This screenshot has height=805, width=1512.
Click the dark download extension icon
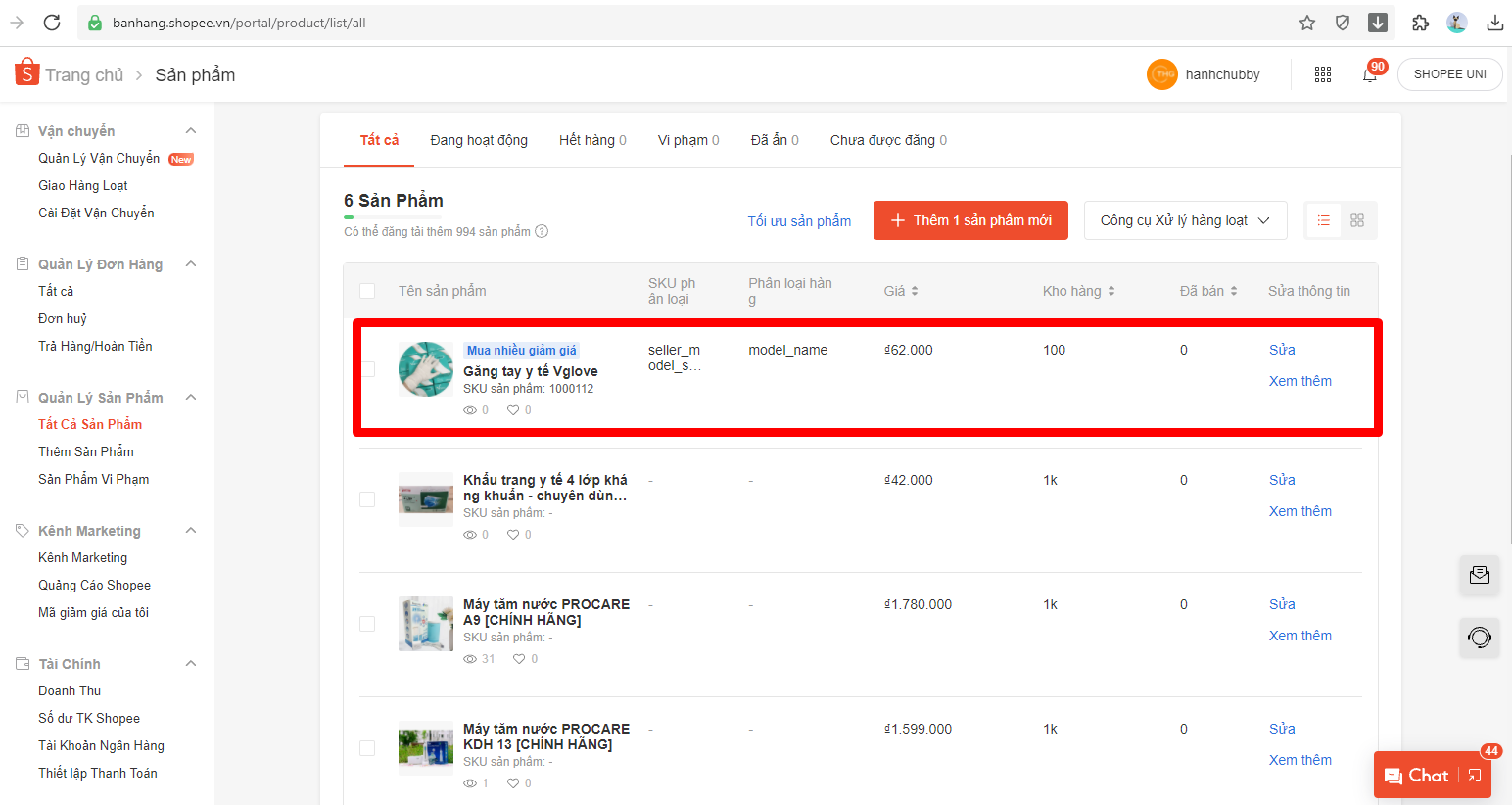(1378, 23)
